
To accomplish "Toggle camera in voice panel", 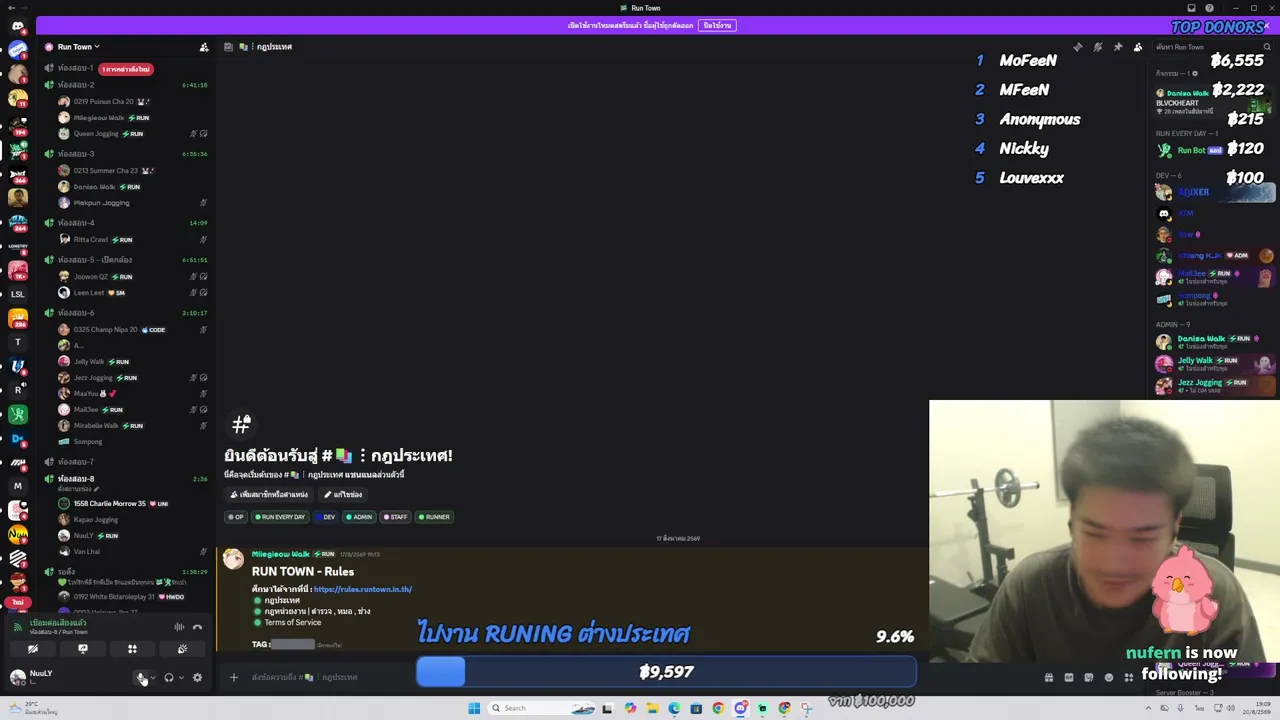I will click(x=32, y=649).
